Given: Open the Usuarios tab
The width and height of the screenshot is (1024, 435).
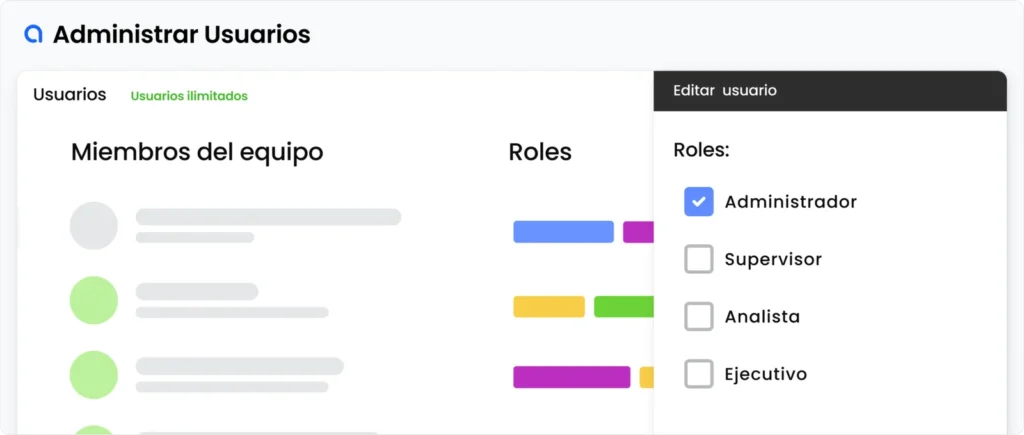Looking at the screenshot, I should click(x=69, y=95).
